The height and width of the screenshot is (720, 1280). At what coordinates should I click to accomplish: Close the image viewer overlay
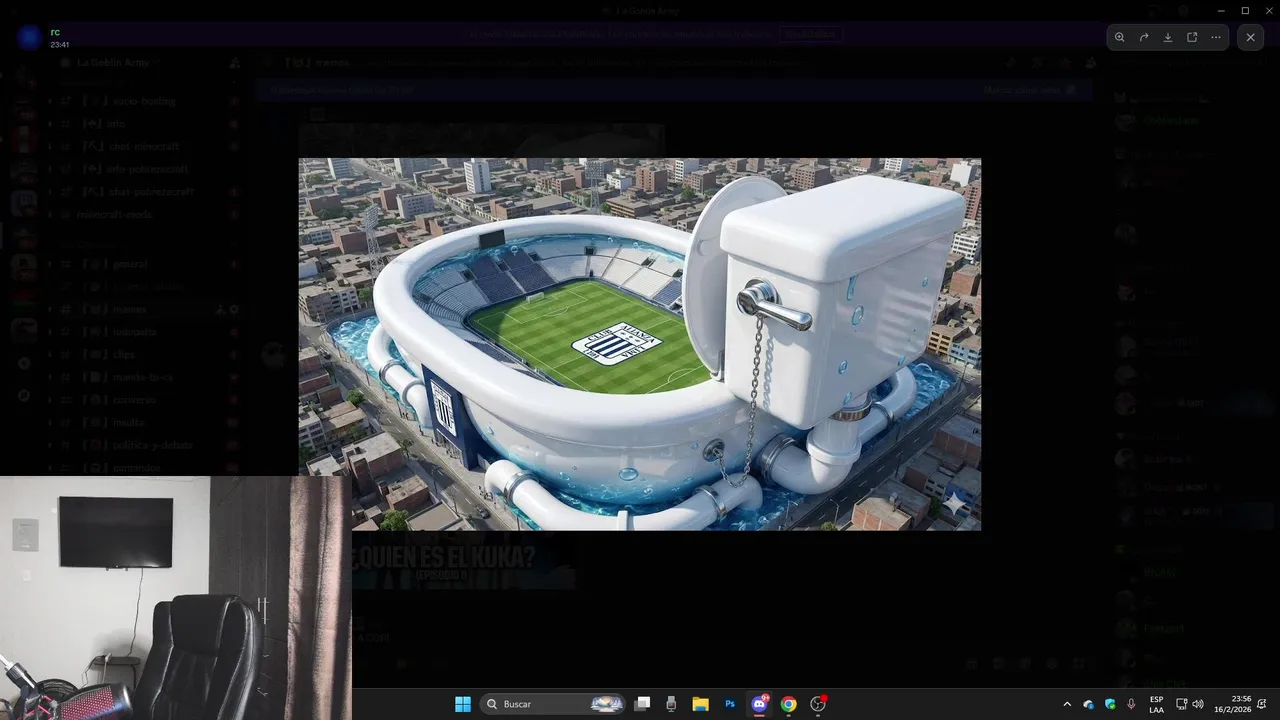click(x=1250, y=37)
